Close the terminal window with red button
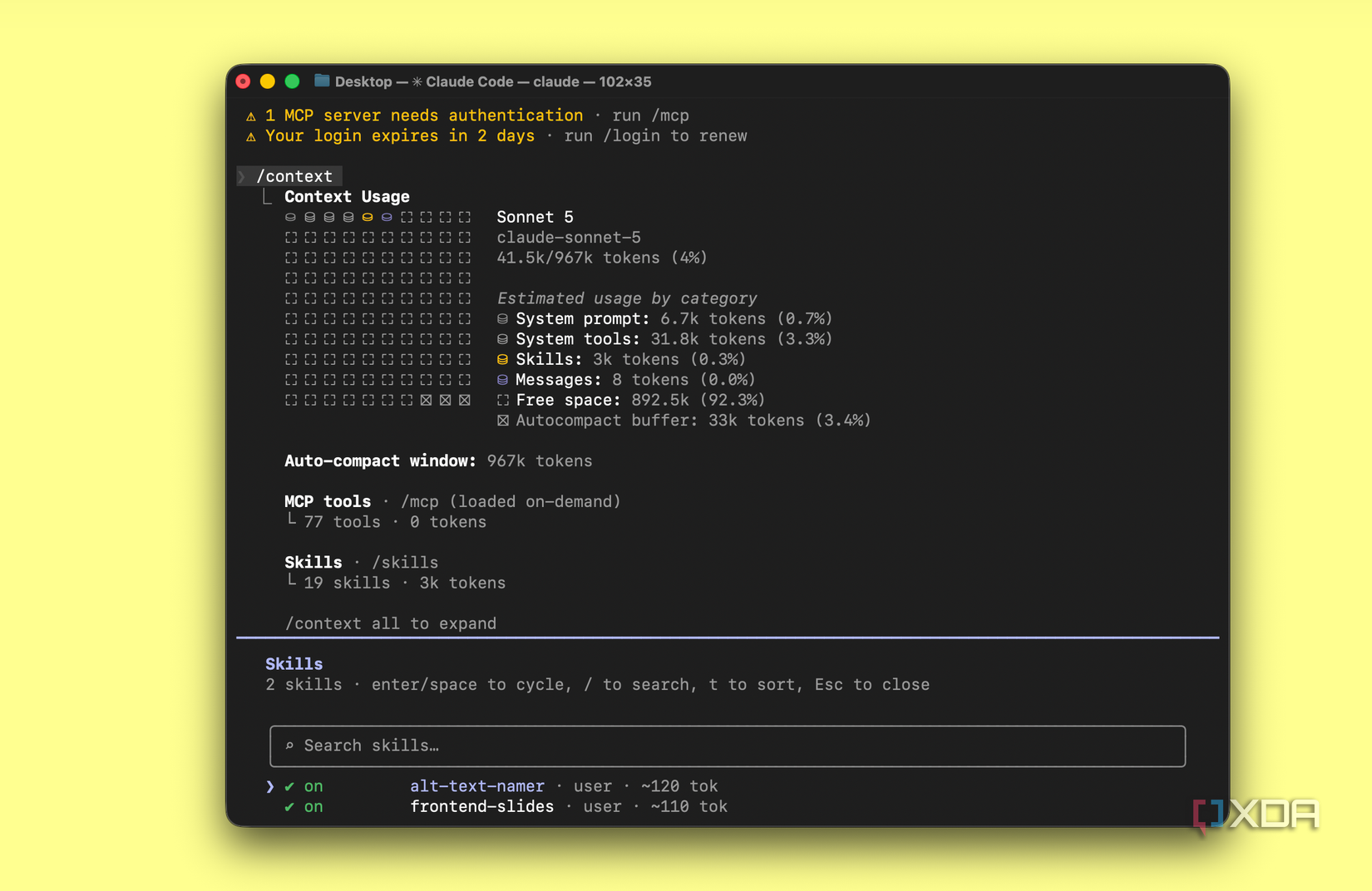This screenshot has height=891, width=1372. [x=243, y=81]
